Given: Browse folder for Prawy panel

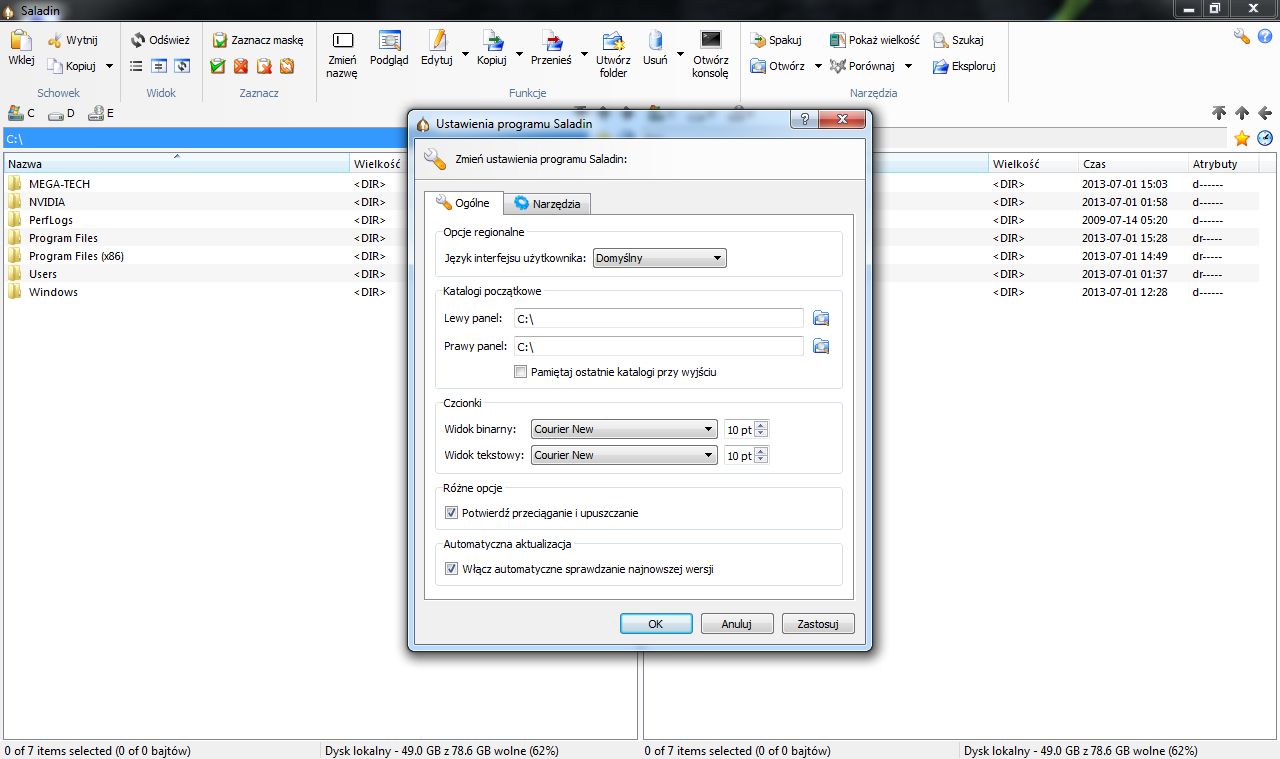Looking at the screenshot, I should [x=821, y=346].
